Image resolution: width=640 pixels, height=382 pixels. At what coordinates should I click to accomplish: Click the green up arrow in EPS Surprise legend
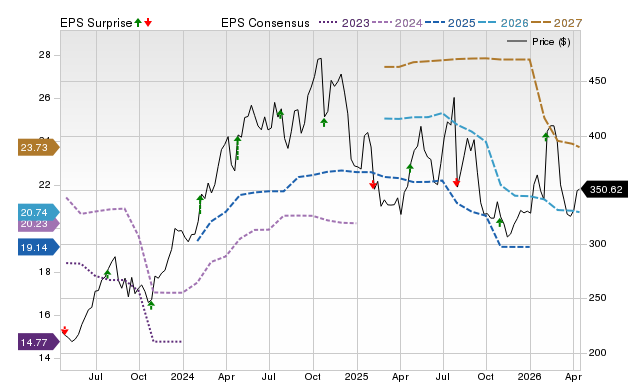pos(138,22)
